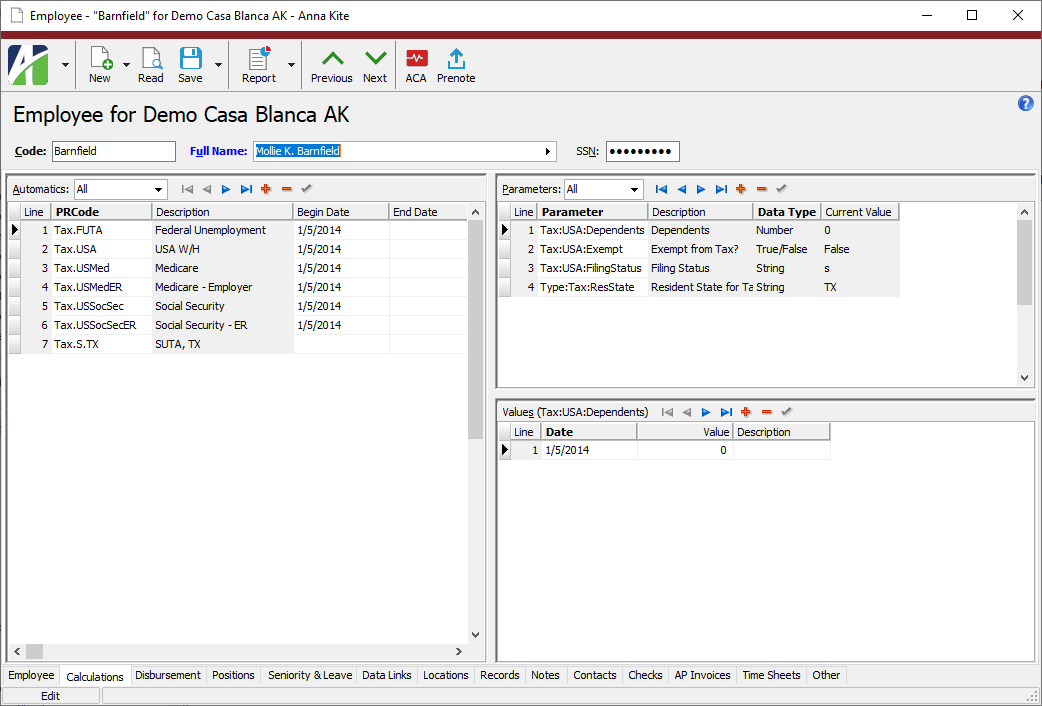The image size is (1042, 706).
Task: Open the Report tool
Action: tap(259, 64)
